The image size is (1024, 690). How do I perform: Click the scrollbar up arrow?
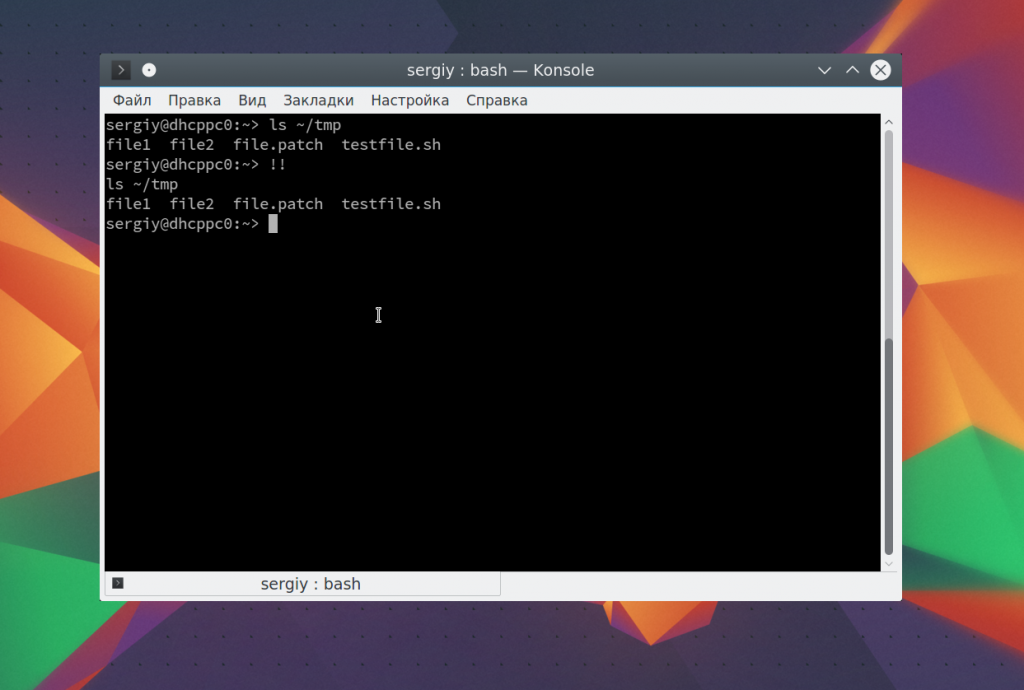pyautogui.click(x=888, y=122)
